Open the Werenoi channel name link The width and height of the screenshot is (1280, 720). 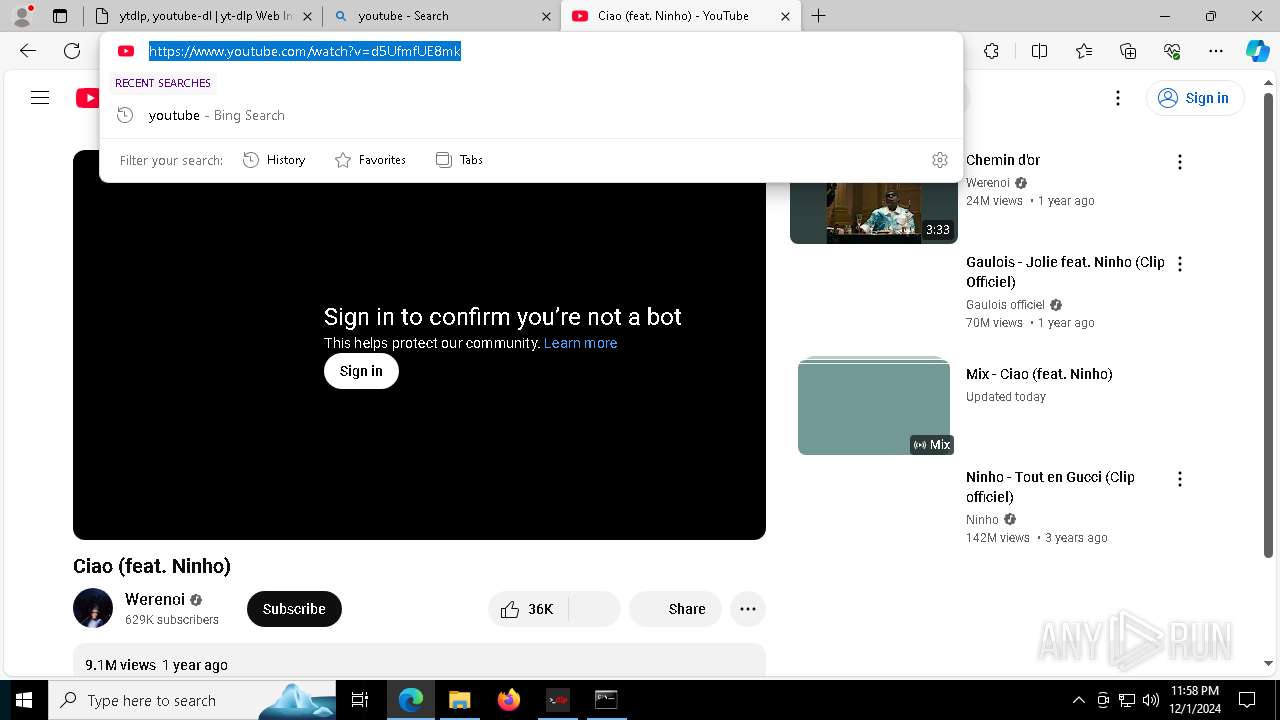(155, 599)
